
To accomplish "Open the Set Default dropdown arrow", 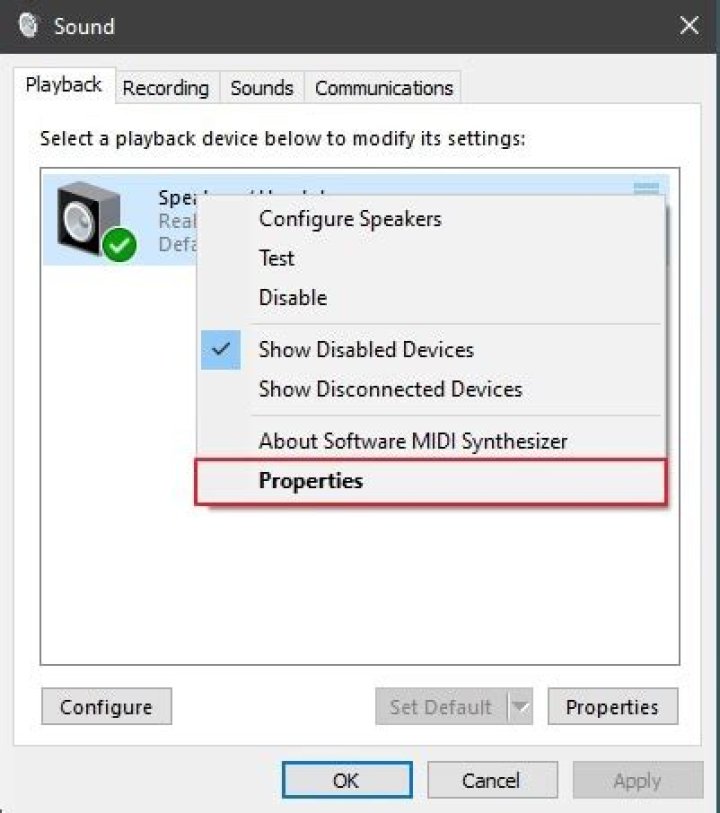I will point(522,707).
